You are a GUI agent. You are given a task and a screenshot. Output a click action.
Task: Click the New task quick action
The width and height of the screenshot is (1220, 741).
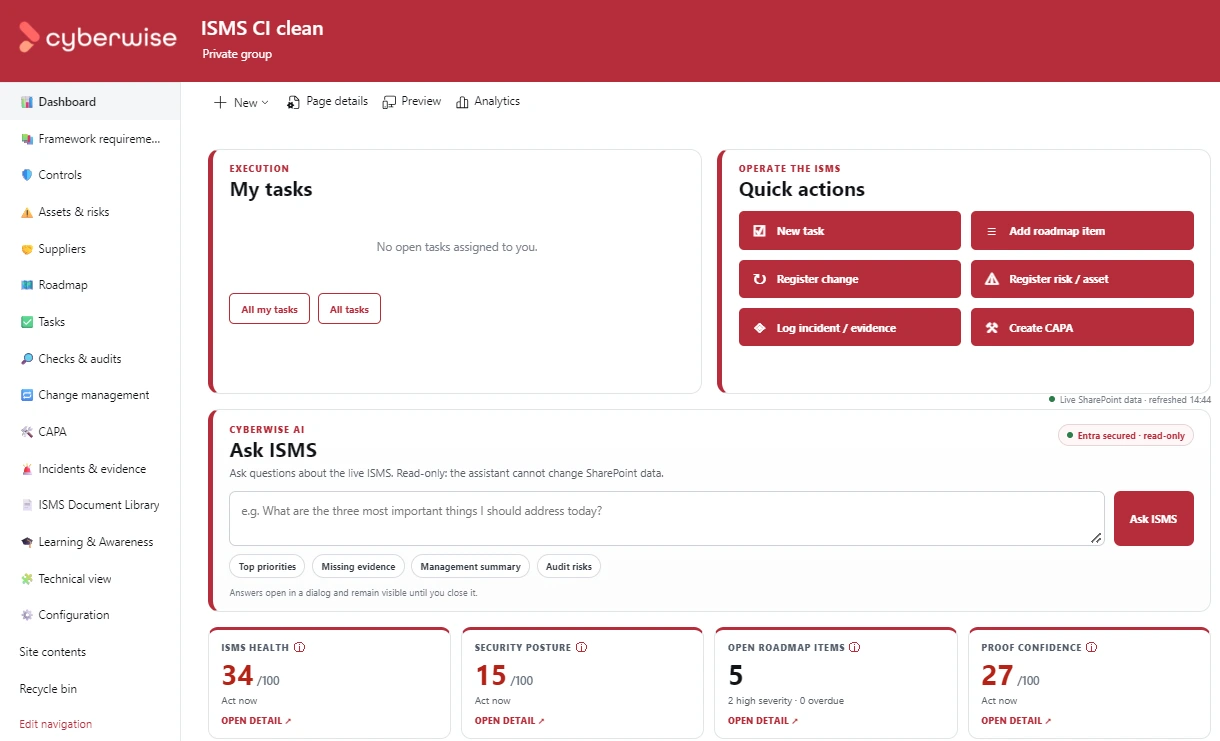coord(850,231)
